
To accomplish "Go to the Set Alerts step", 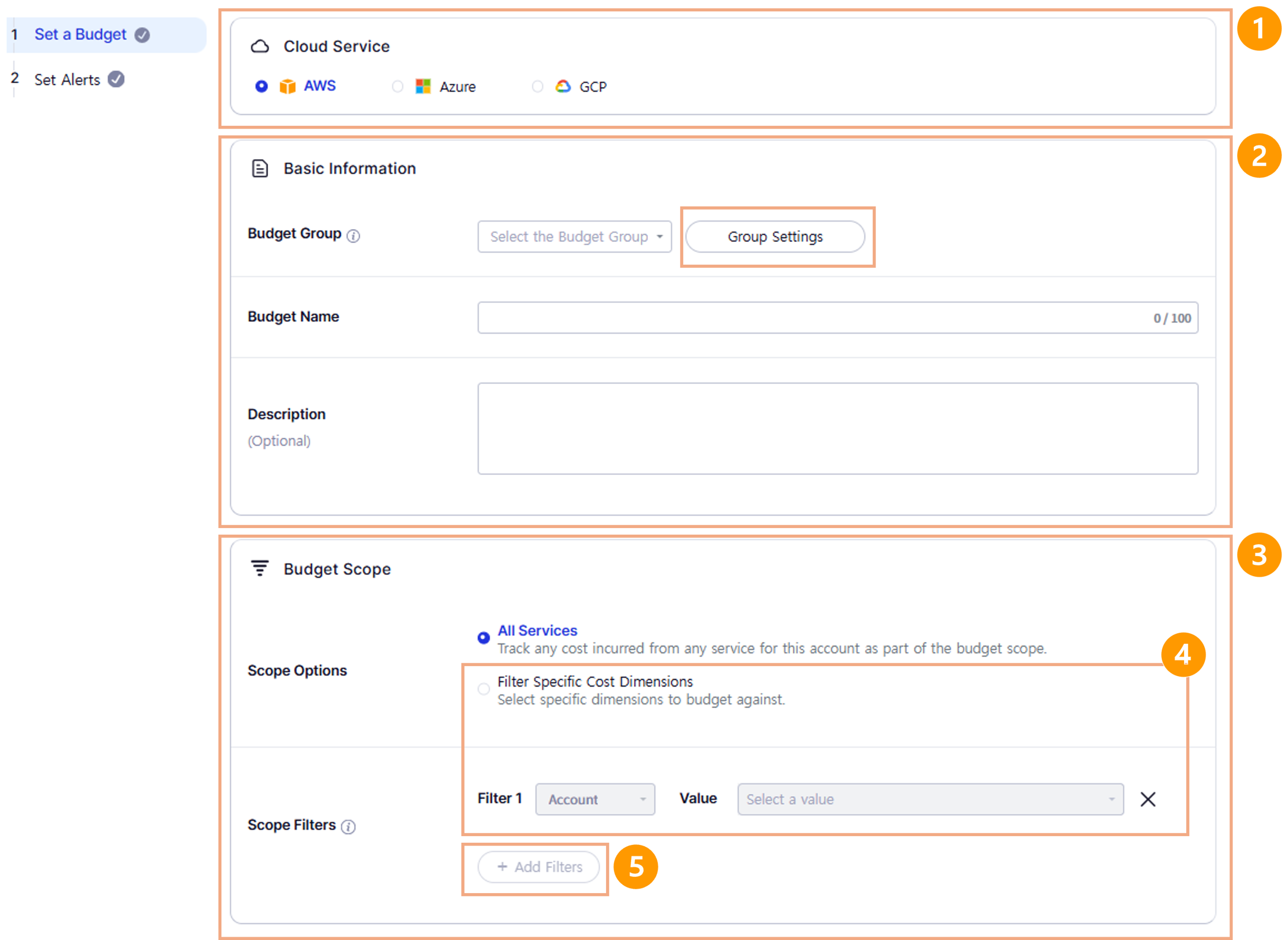I will tap(67, 80).
